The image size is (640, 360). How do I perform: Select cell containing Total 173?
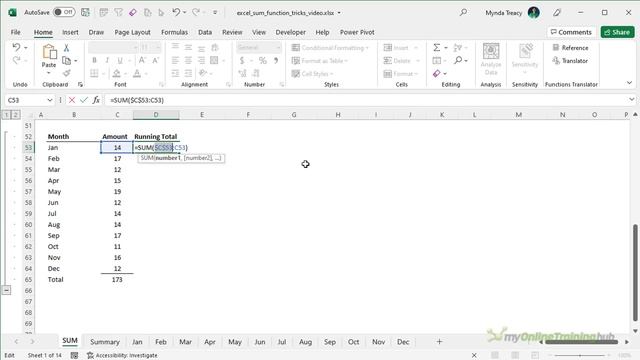coord(117,280)
